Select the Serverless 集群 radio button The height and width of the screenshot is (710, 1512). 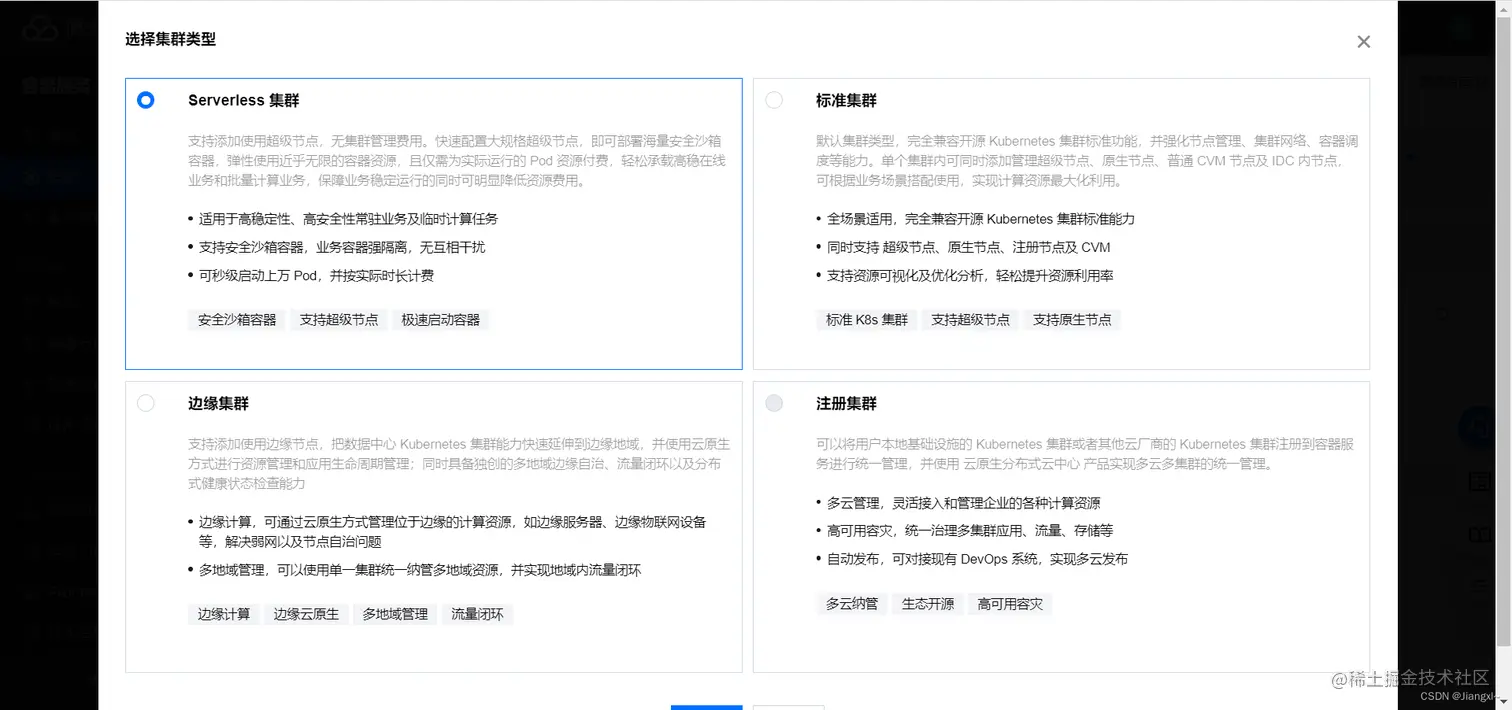146,100
